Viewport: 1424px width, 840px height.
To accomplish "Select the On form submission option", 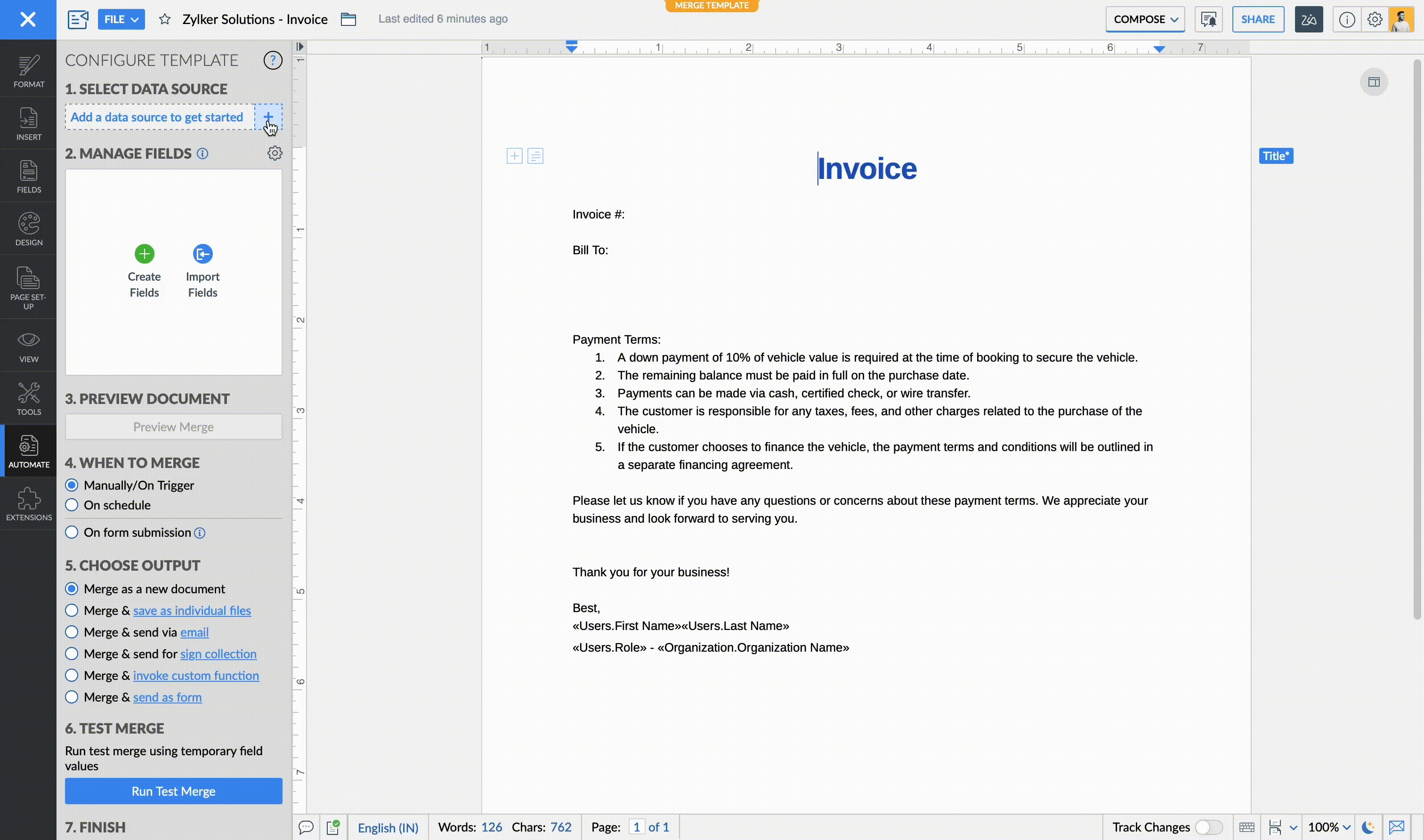I will point(72,533).
